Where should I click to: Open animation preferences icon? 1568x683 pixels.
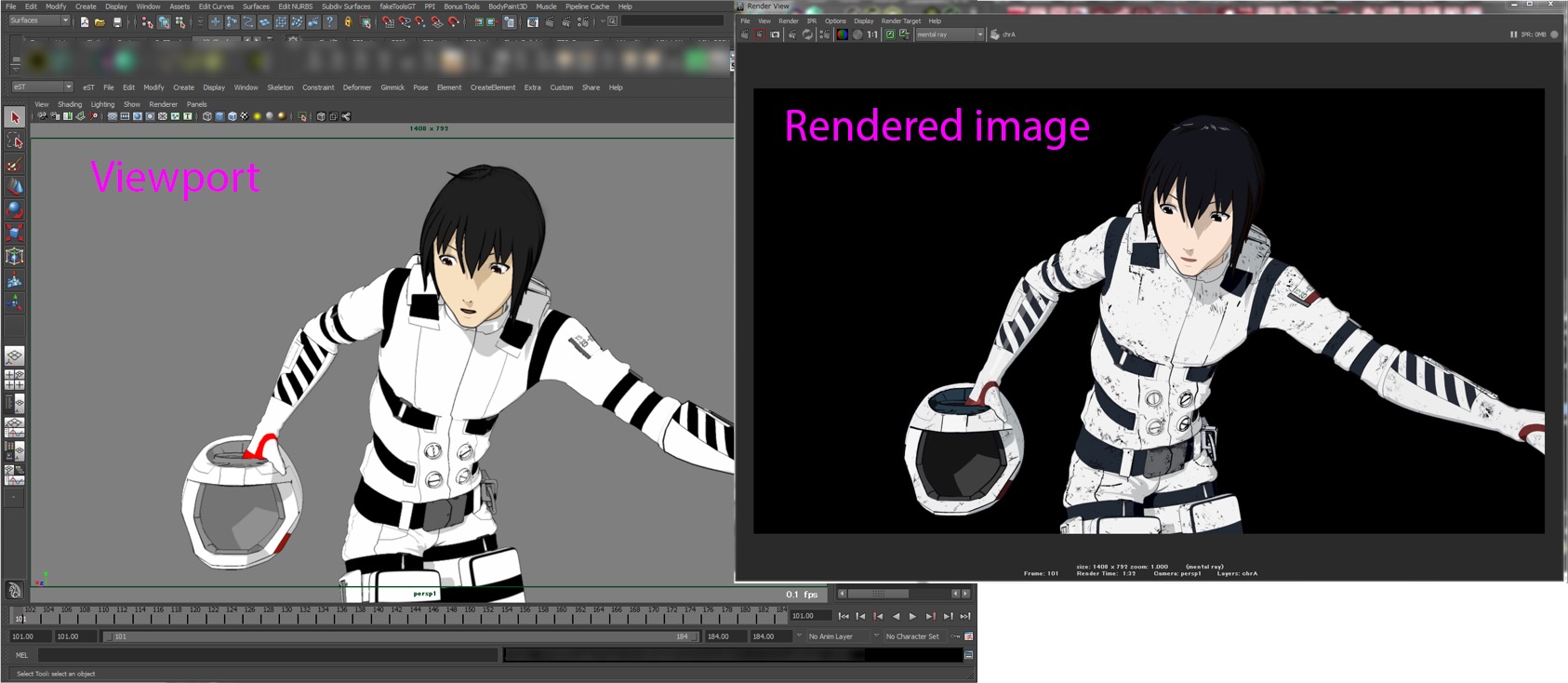pos(968,636)
